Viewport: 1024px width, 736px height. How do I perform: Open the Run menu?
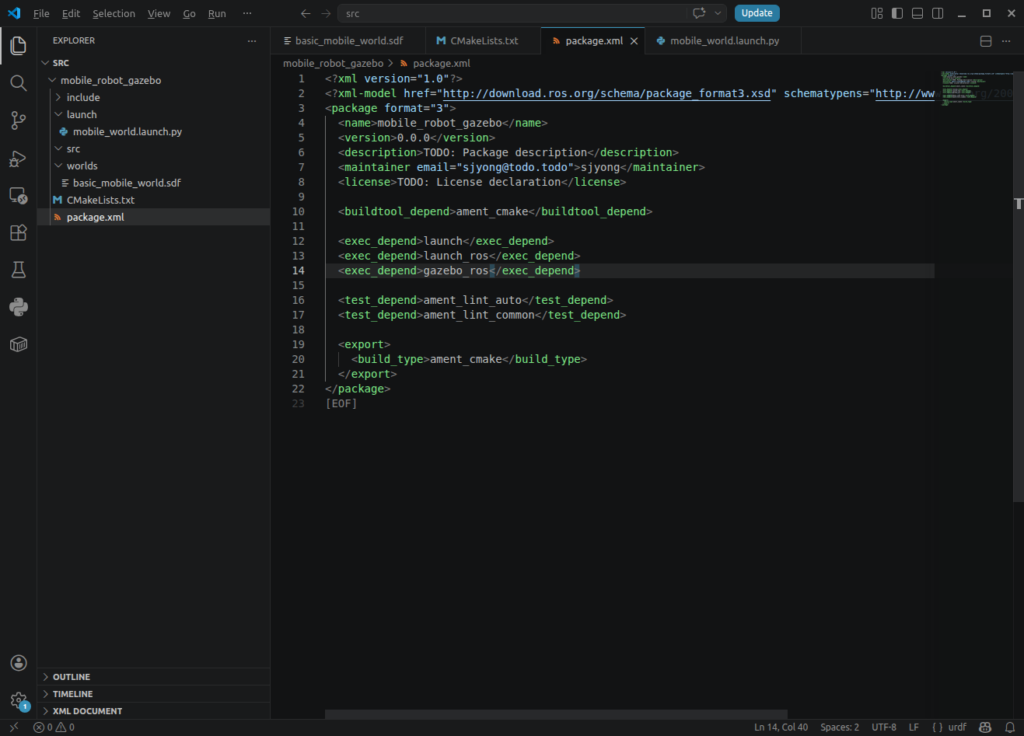(x=217, y=13)
